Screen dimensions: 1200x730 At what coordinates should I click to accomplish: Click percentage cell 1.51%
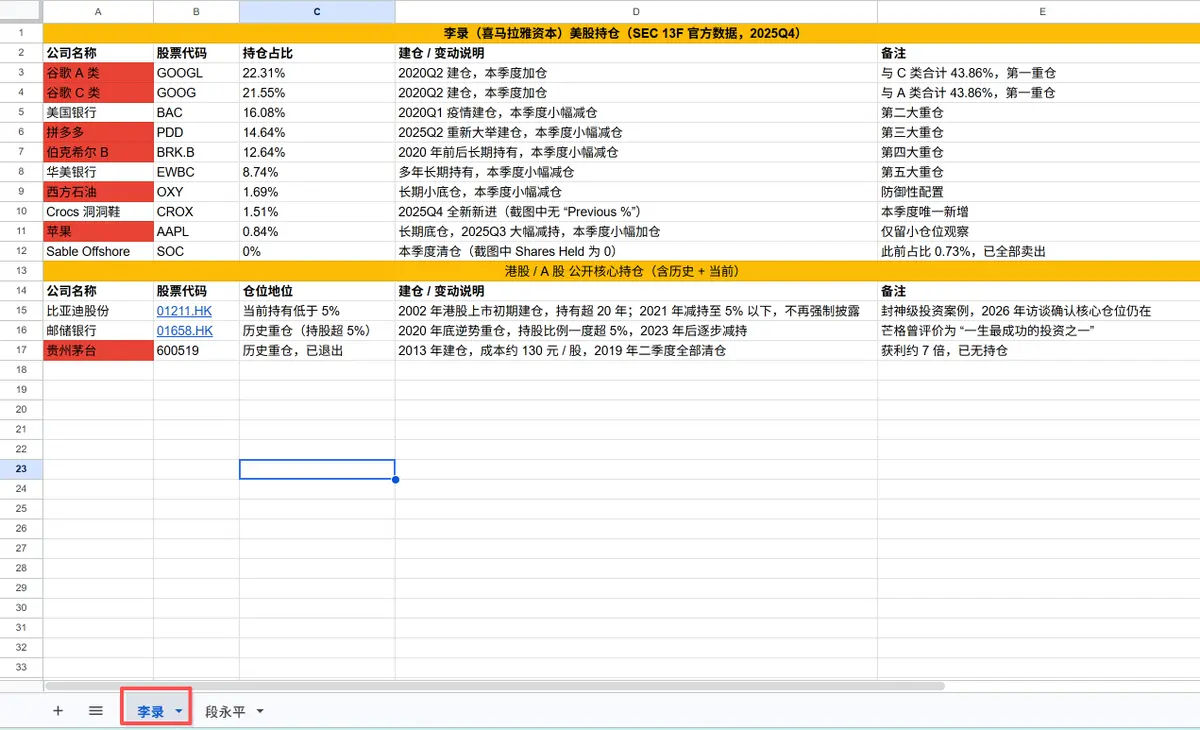click(317, 212)
